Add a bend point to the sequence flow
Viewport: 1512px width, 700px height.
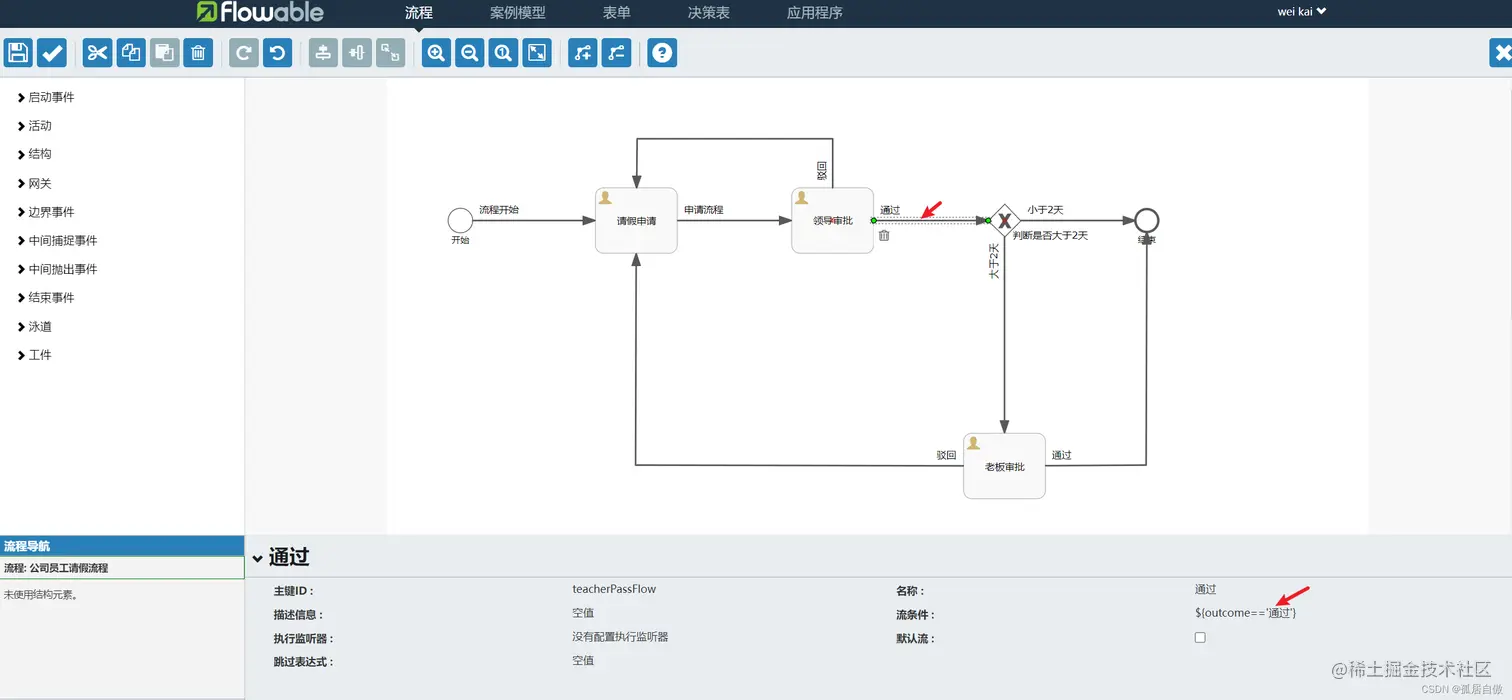click(x=583, y=53)
